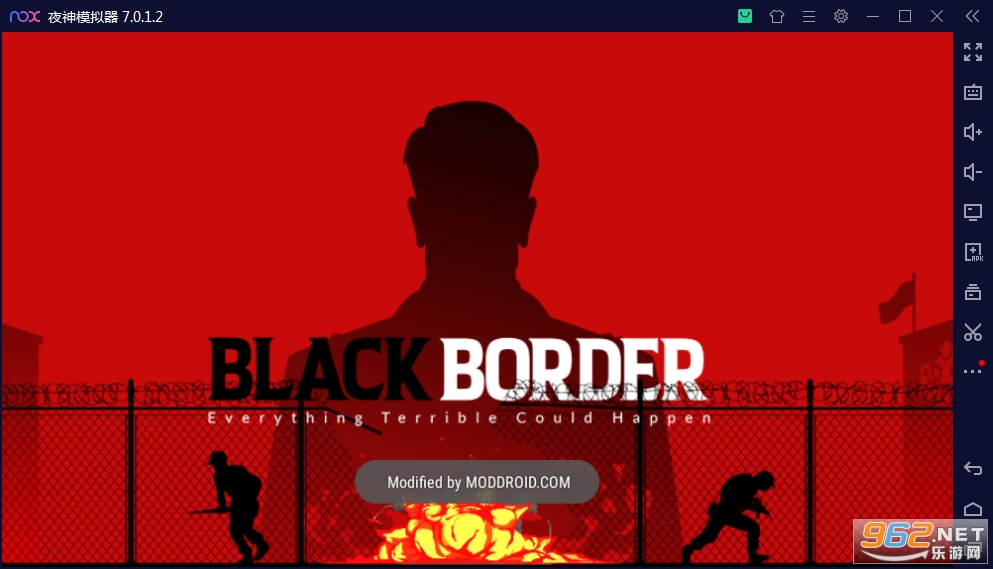Tap the Android back arrow in sidebar
This screenshot has height=569, width=993.
click(x=973, y=469)
